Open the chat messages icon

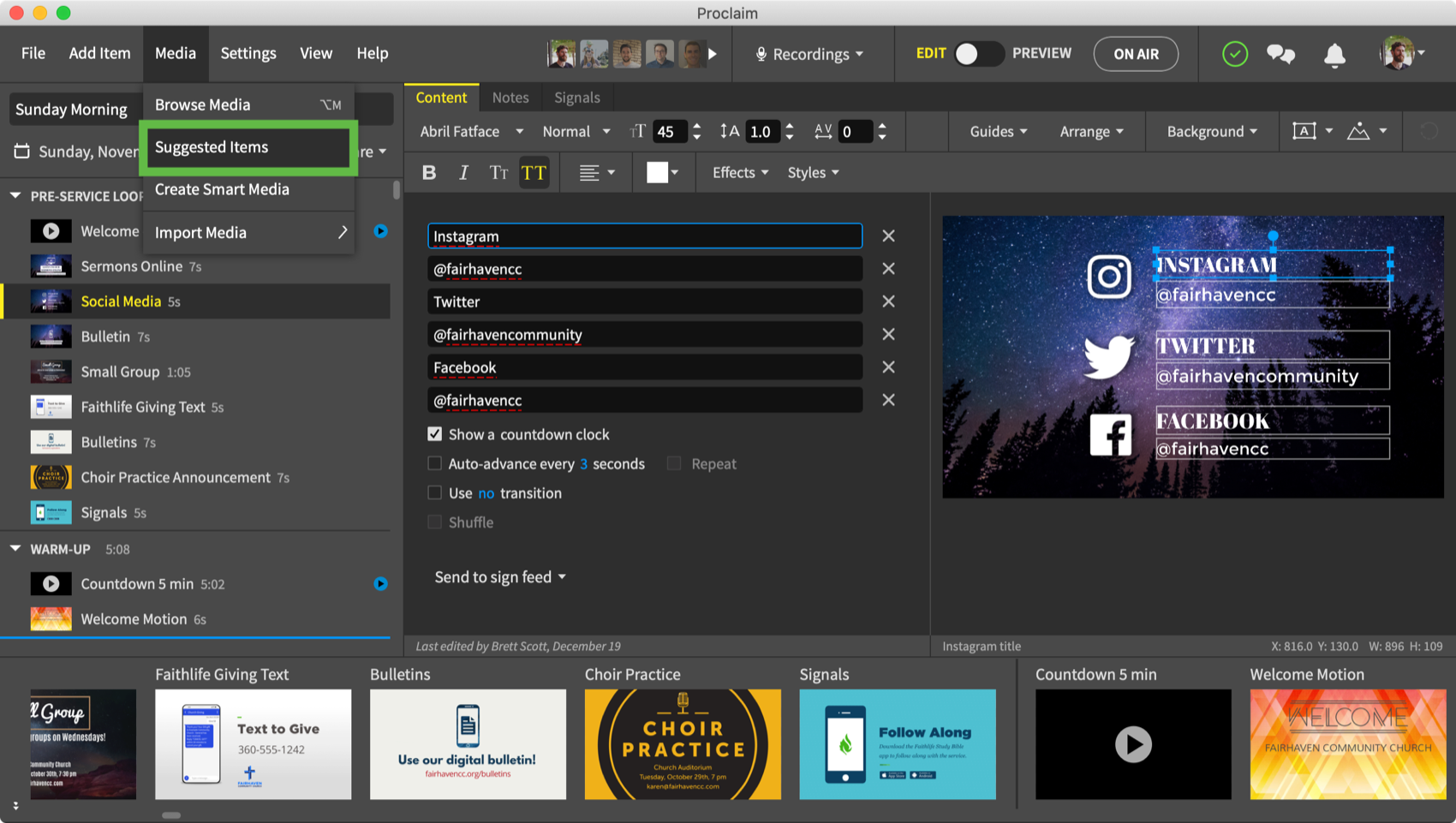(1280, 54)
